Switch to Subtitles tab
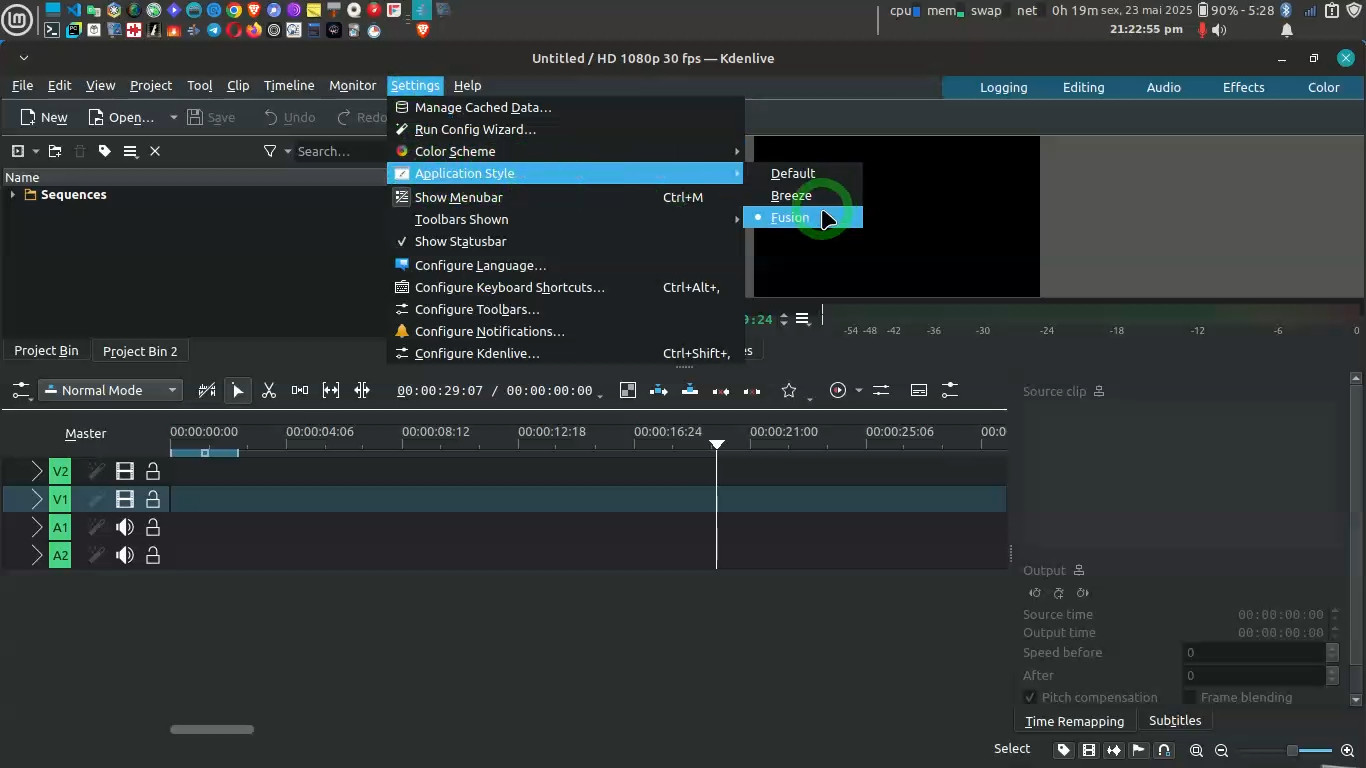This screenshot has height=768, width=1366. point(1175,720)
